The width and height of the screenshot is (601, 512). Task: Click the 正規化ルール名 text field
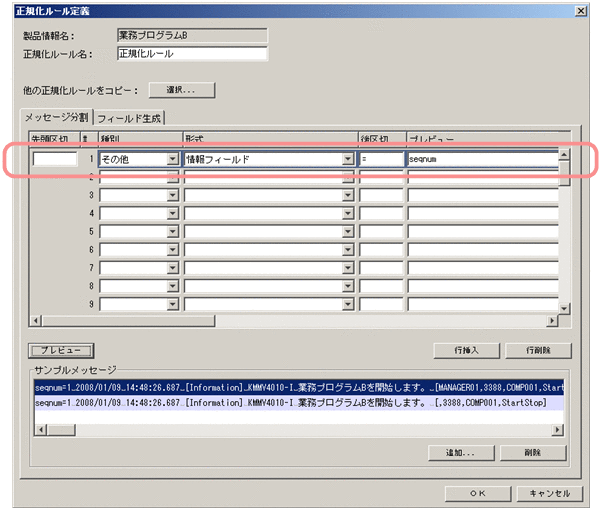(191, 54)
